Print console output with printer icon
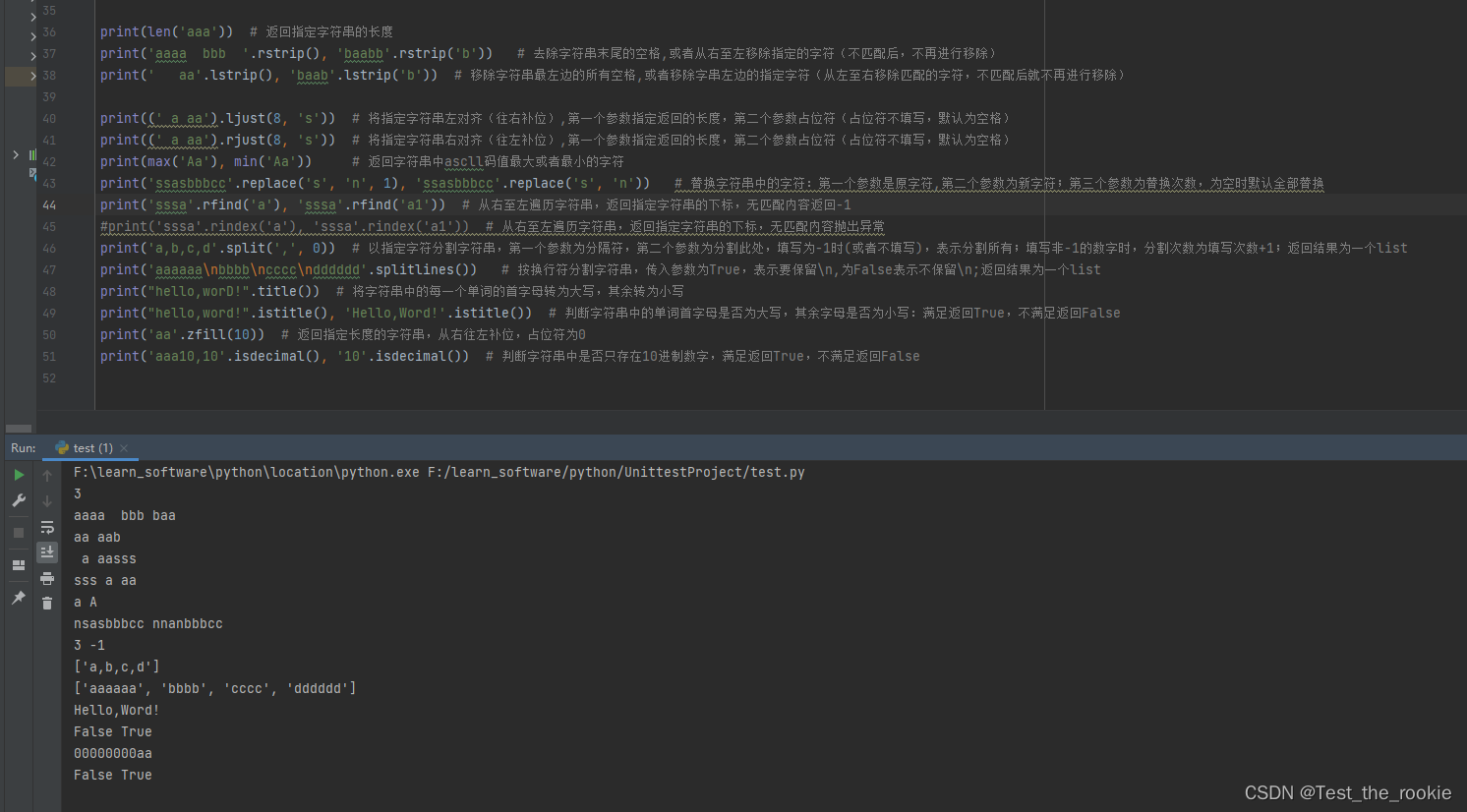The height and width of the screenshot is (812, 1467). 47,578
